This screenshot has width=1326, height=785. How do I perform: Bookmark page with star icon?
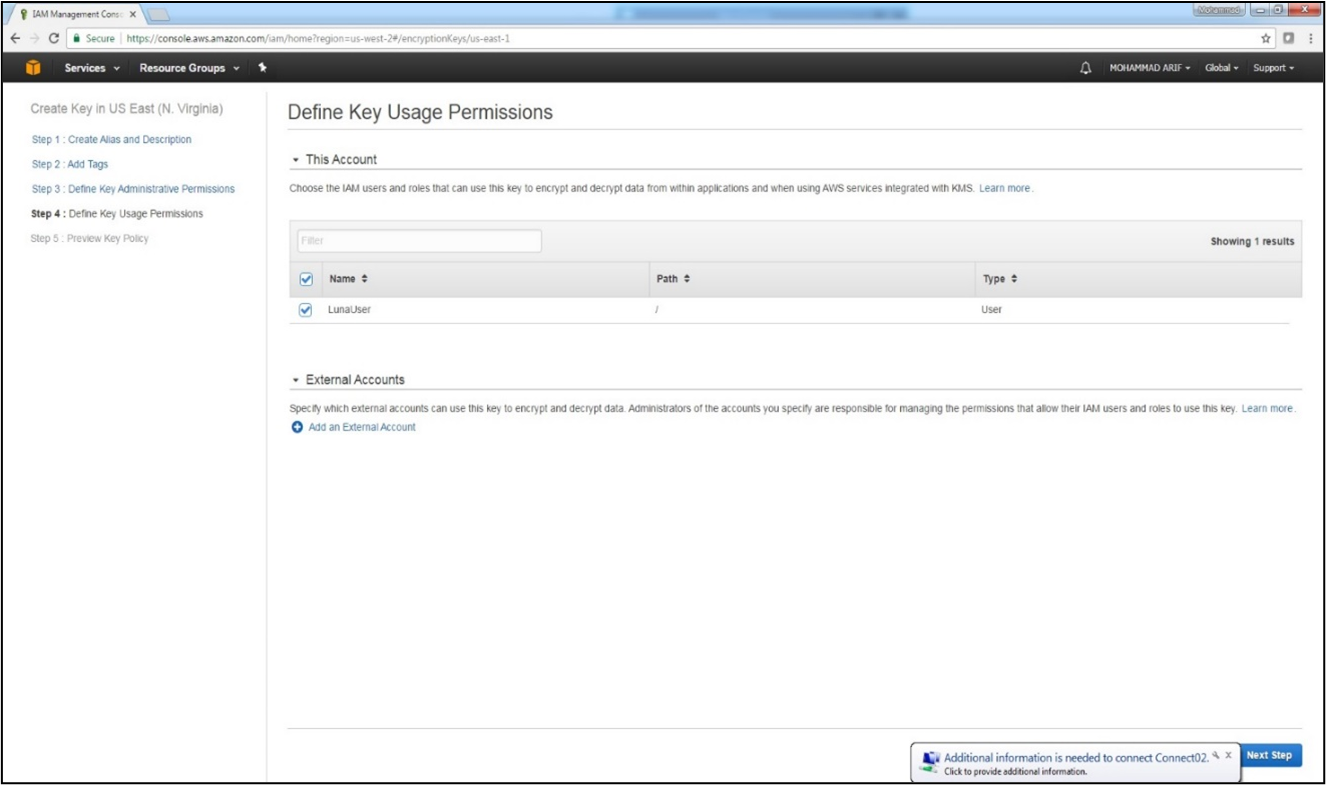click(x=1266, y=38)
